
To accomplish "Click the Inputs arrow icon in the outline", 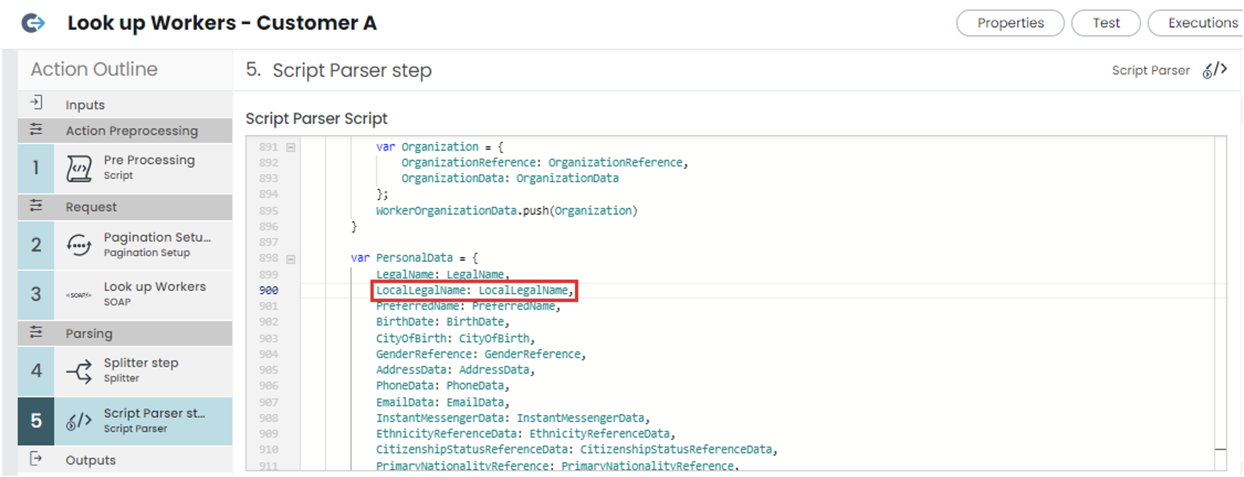I will (36, 103).
